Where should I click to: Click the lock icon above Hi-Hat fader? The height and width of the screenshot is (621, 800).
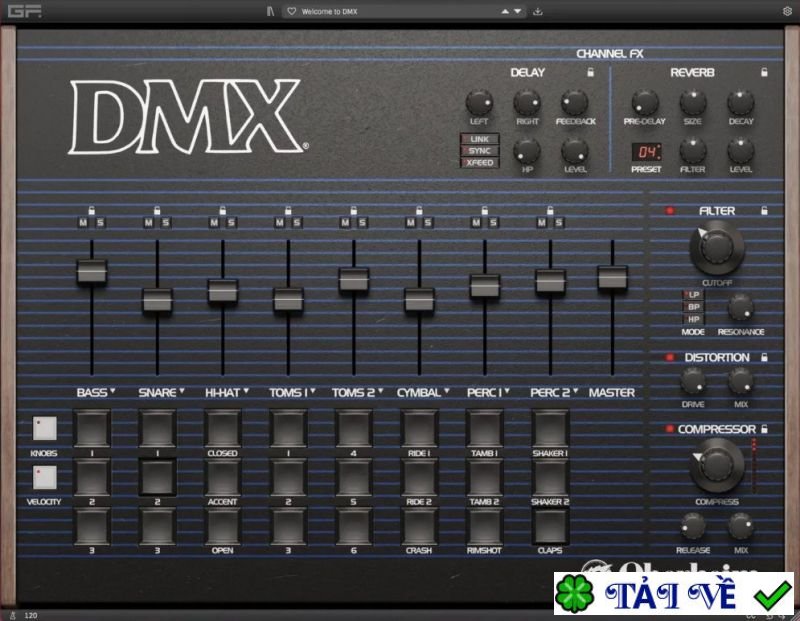(x=222, y=210)
